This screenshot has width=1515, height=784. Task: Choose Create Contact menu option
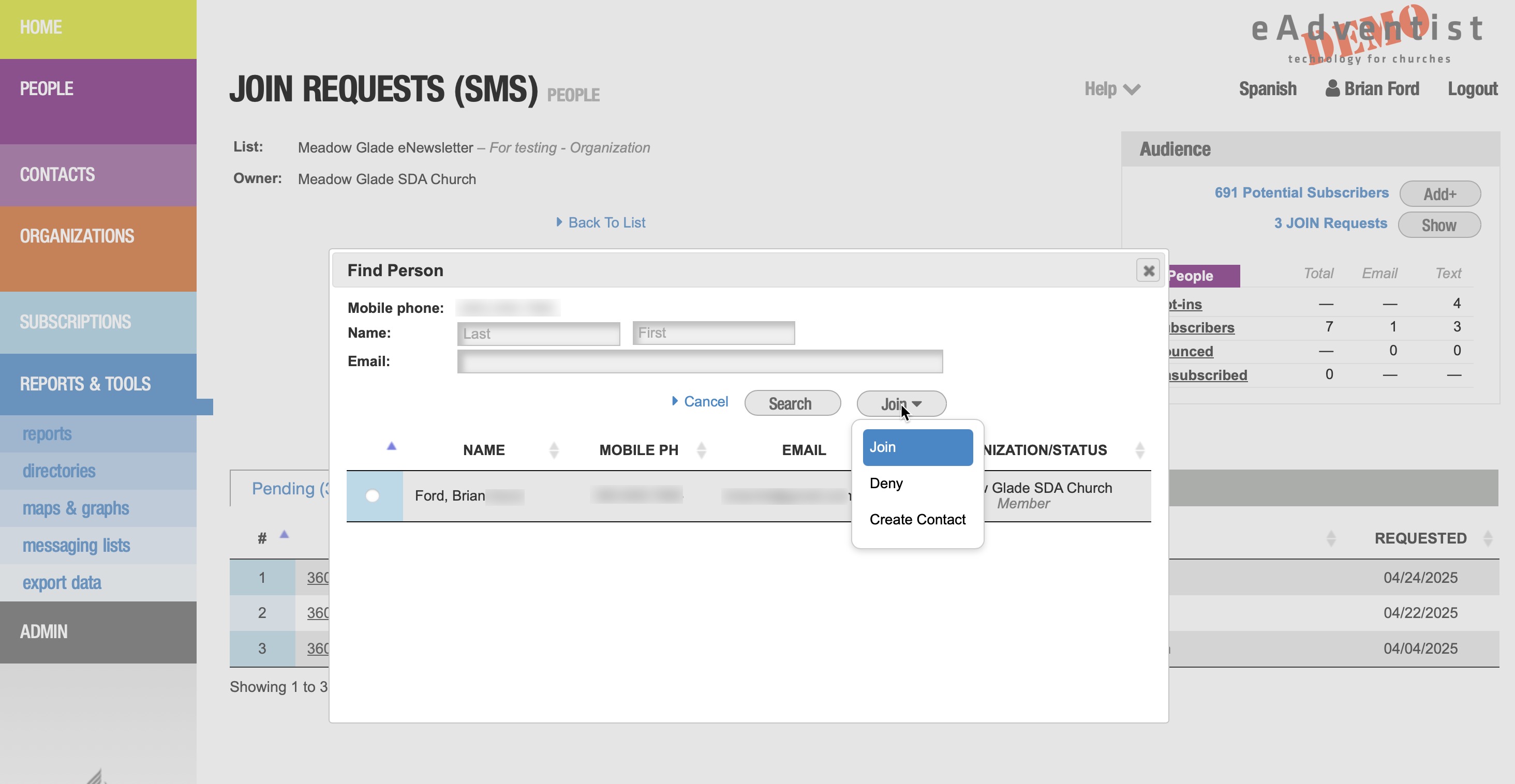pyautogui.click(x=917, y=520)
